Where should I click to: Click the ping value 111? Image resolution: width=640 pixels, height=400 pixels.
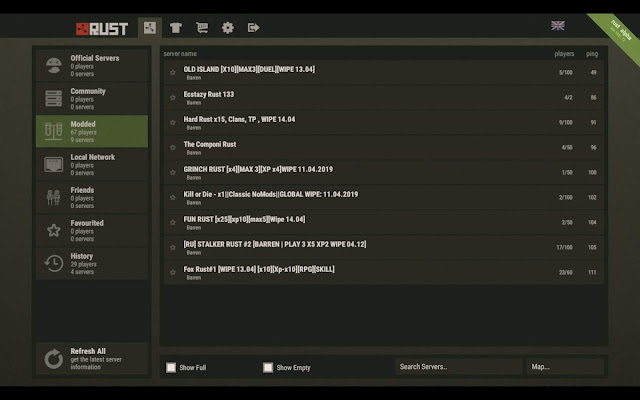[592, 272]
